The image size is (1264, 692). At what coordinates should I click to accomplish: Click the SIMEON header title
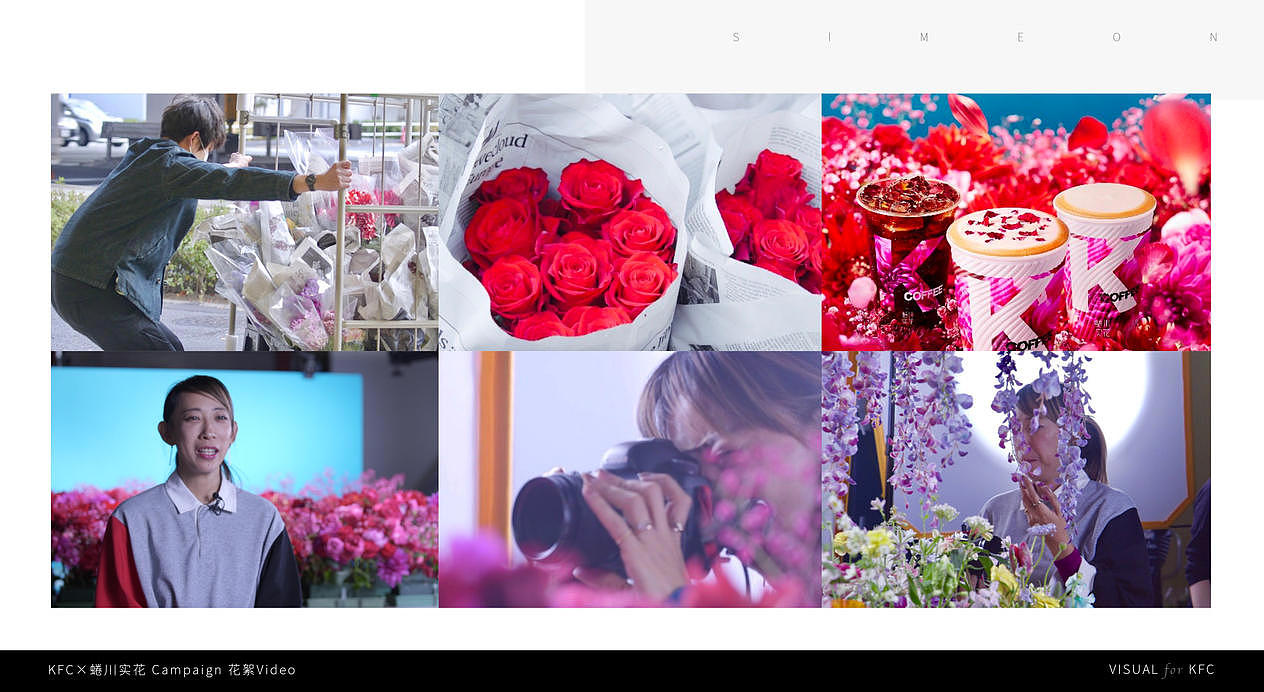975,37
